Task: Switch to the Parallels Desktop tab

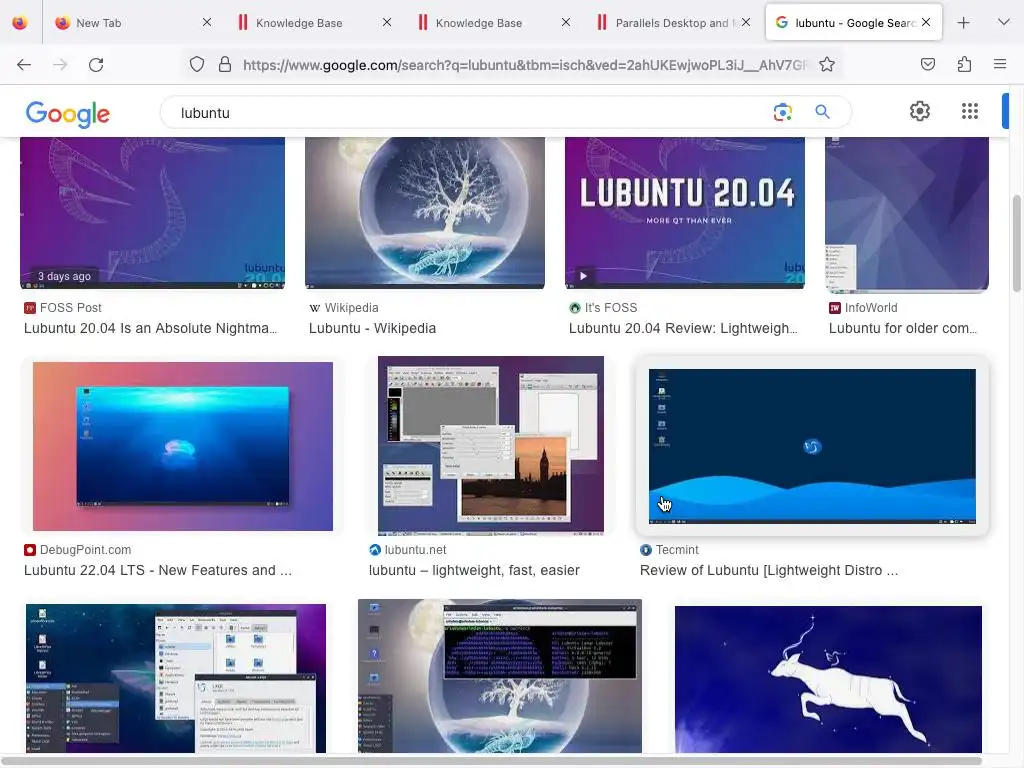Action: (674, 23)
